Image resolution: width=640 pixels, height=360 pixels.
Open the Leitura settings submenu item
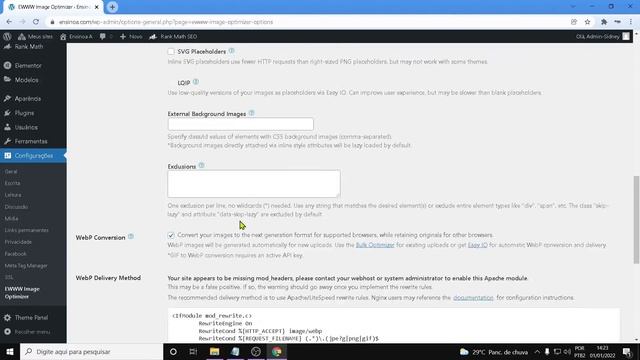click(13, 195)
